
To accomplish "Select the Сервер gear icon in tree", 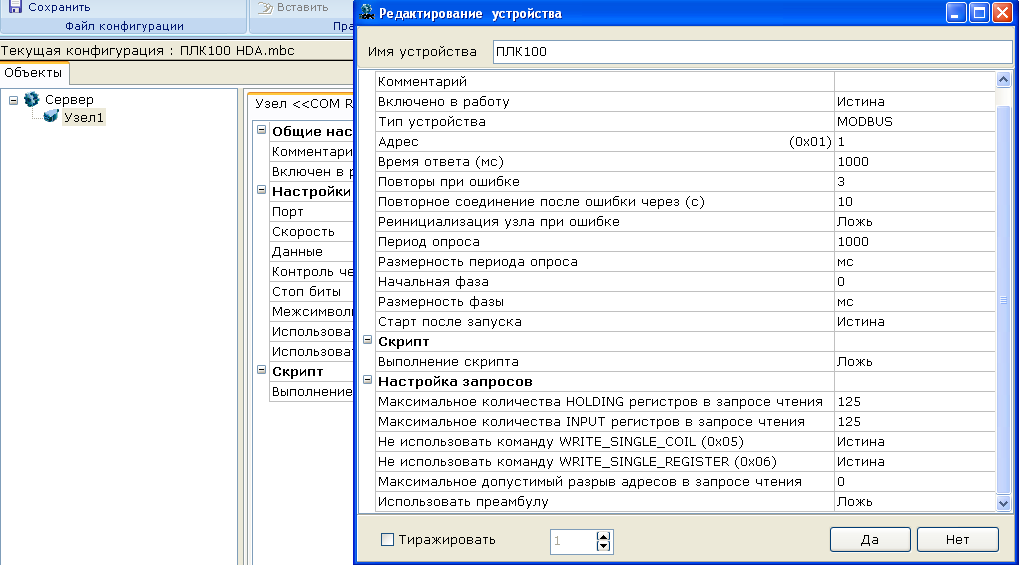I will point(32,100).
